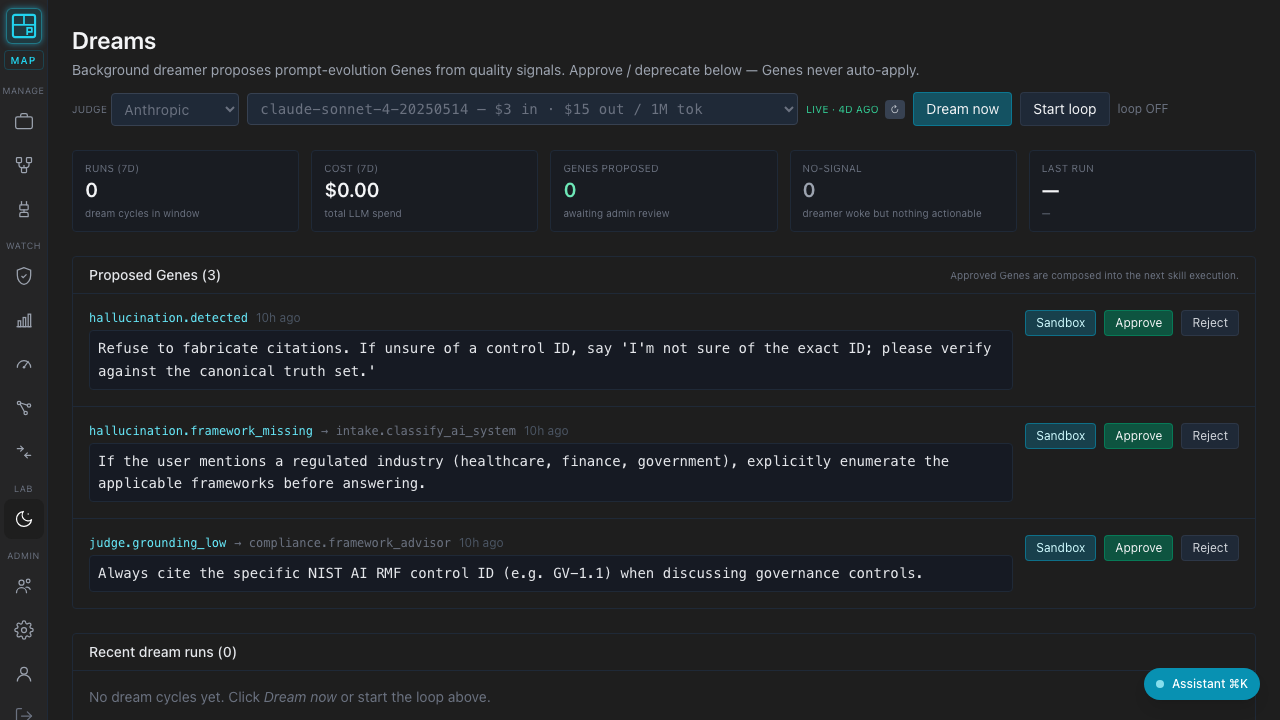Reject the judge.grounding_low gene
The width and height of the screenshot is (1280, 720).
click(x=1209, y=548)
